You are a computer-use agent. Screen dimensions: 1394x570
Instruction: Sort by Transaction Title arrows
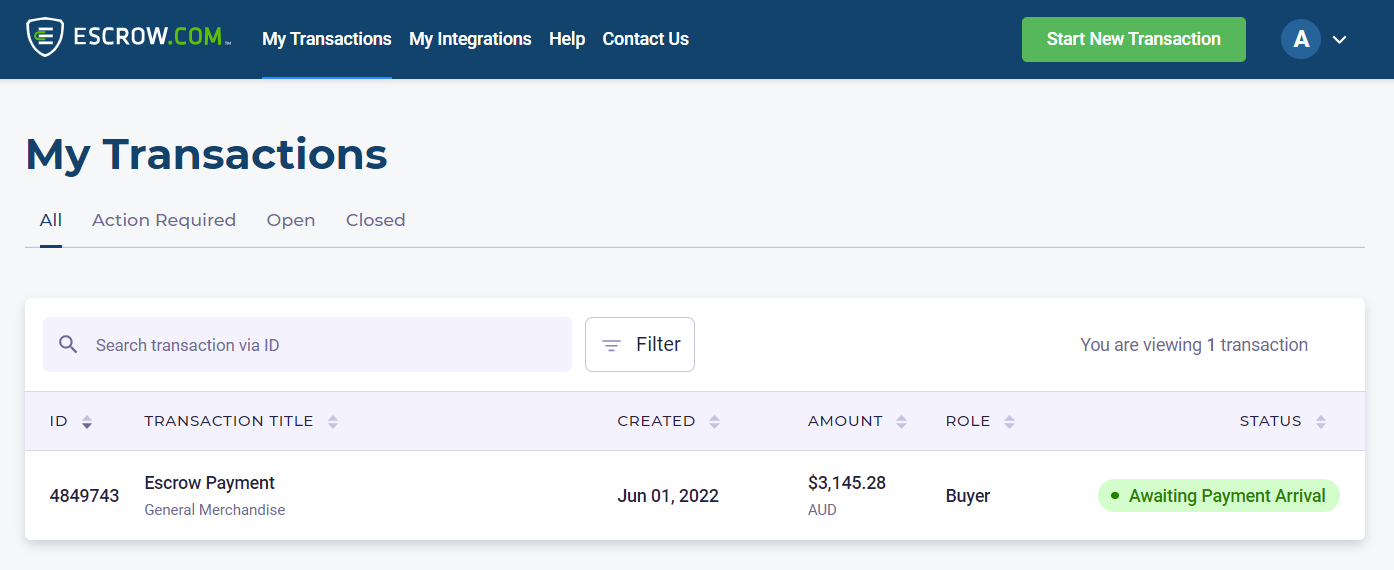point(333,422)
